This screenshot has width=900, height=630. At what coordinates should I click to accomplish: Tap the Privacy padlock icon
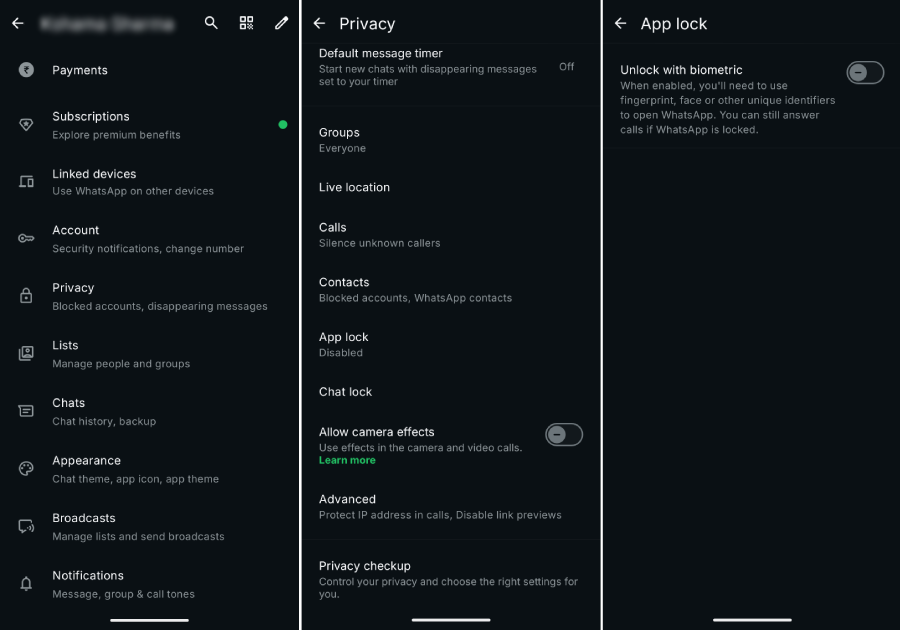[x=26, y=296]
